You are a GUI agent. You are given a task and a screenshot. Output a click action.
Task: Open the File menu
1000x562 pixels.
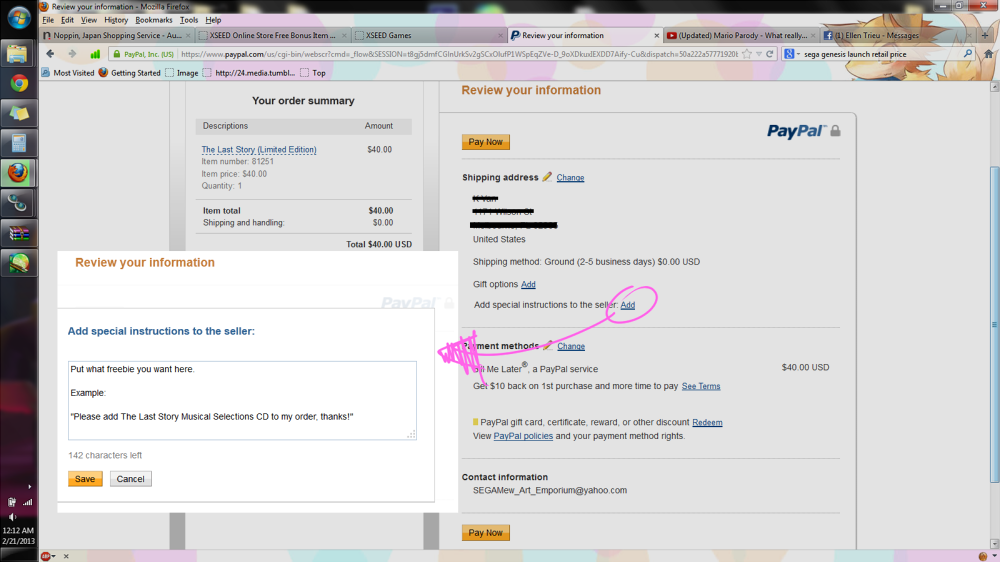pyautogui.click(x=48, y=20)
